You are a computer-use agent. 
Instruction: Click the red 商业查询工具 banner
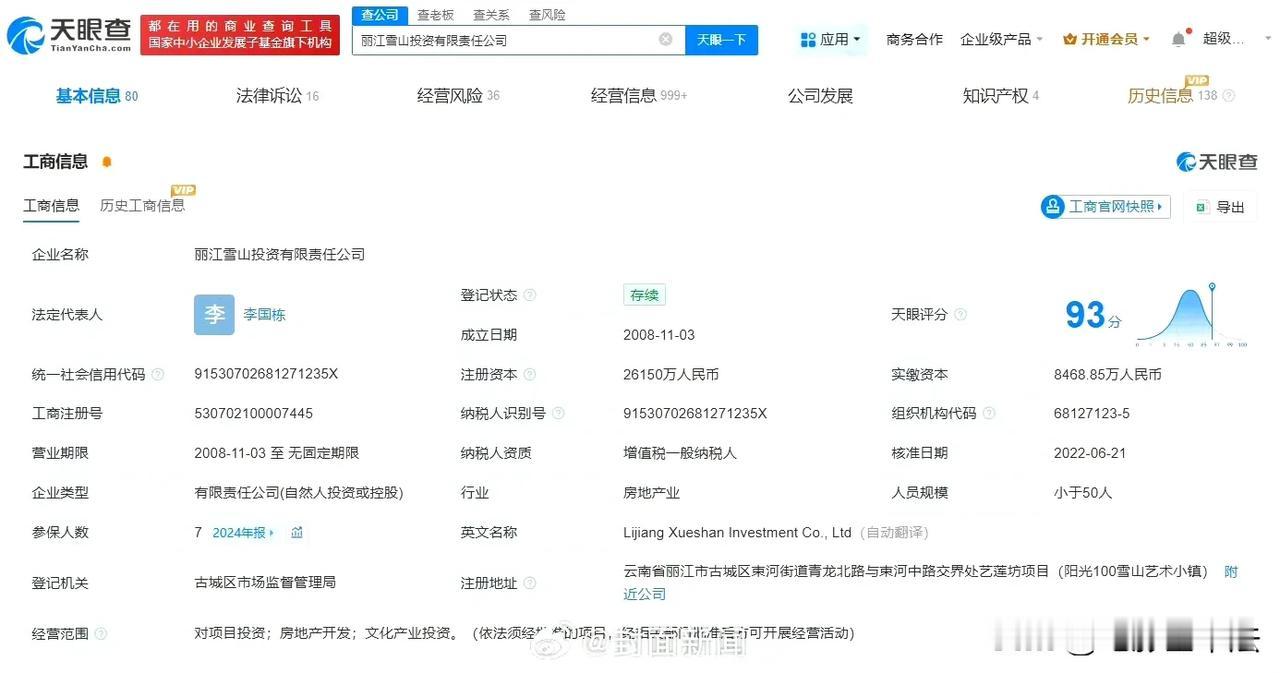pos(240,35)
